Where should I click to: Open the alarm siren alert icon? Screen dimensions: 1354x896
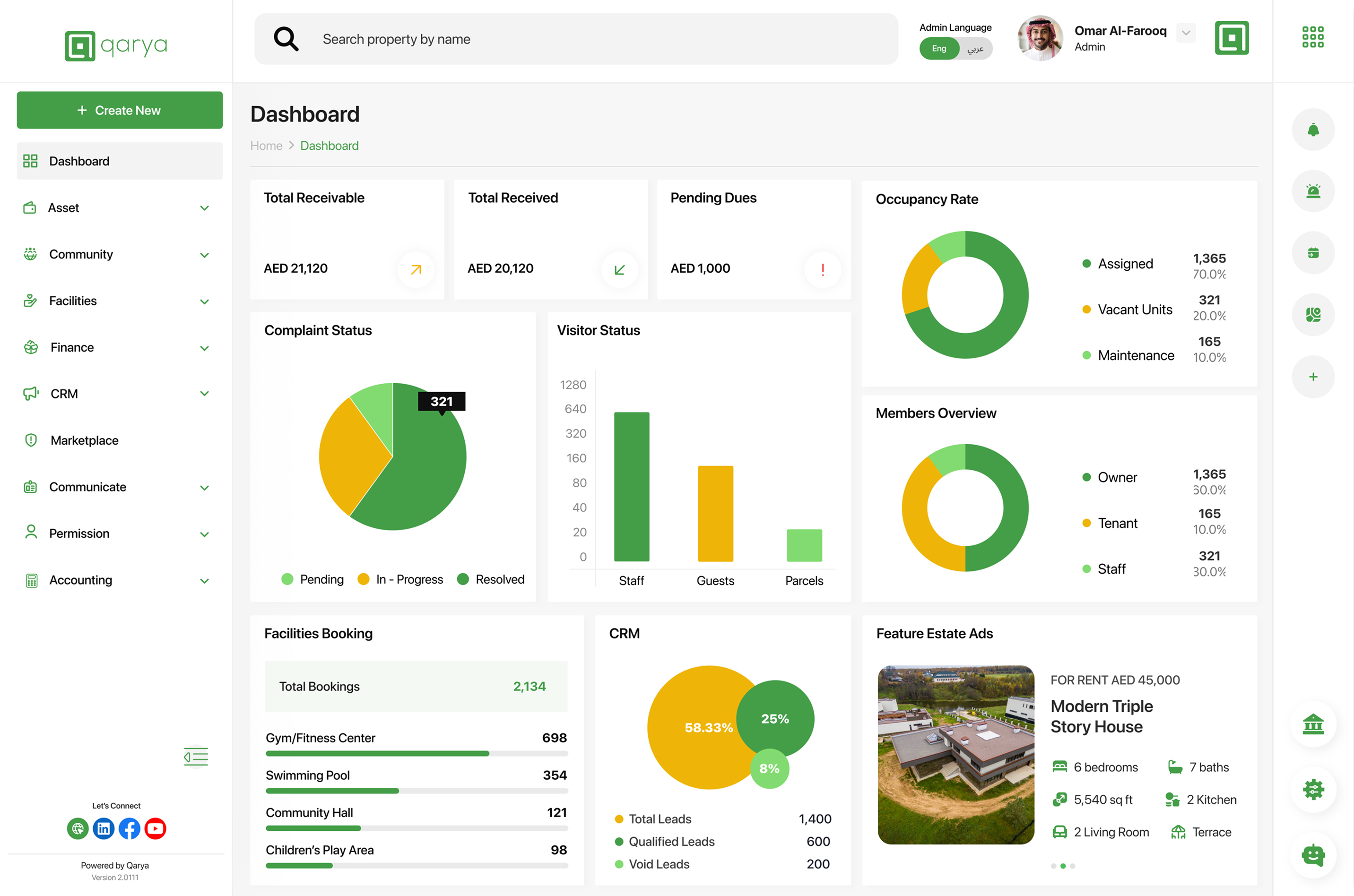[1313, 191]
